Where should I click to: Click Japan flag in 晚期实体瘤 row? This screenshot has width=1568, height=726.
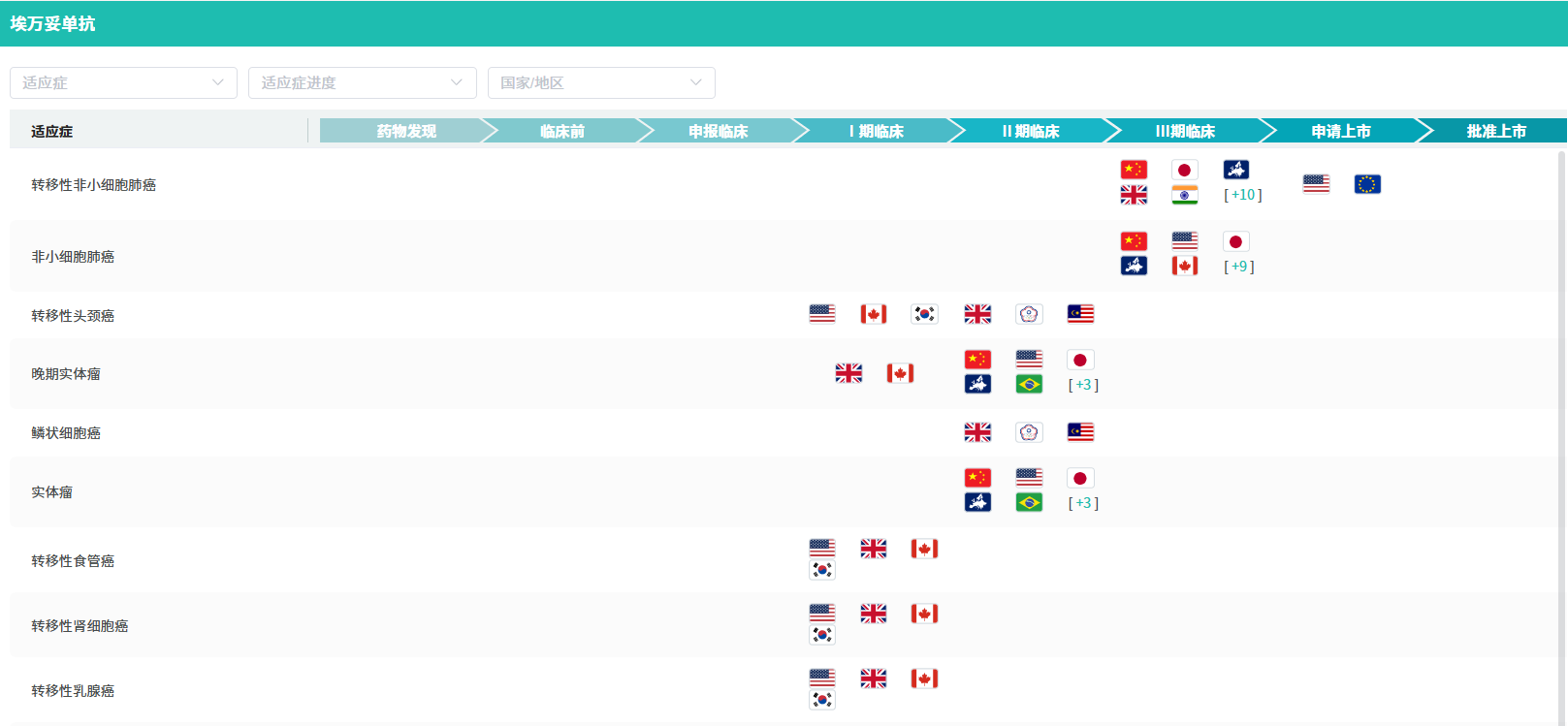(x=1080, y=360)
